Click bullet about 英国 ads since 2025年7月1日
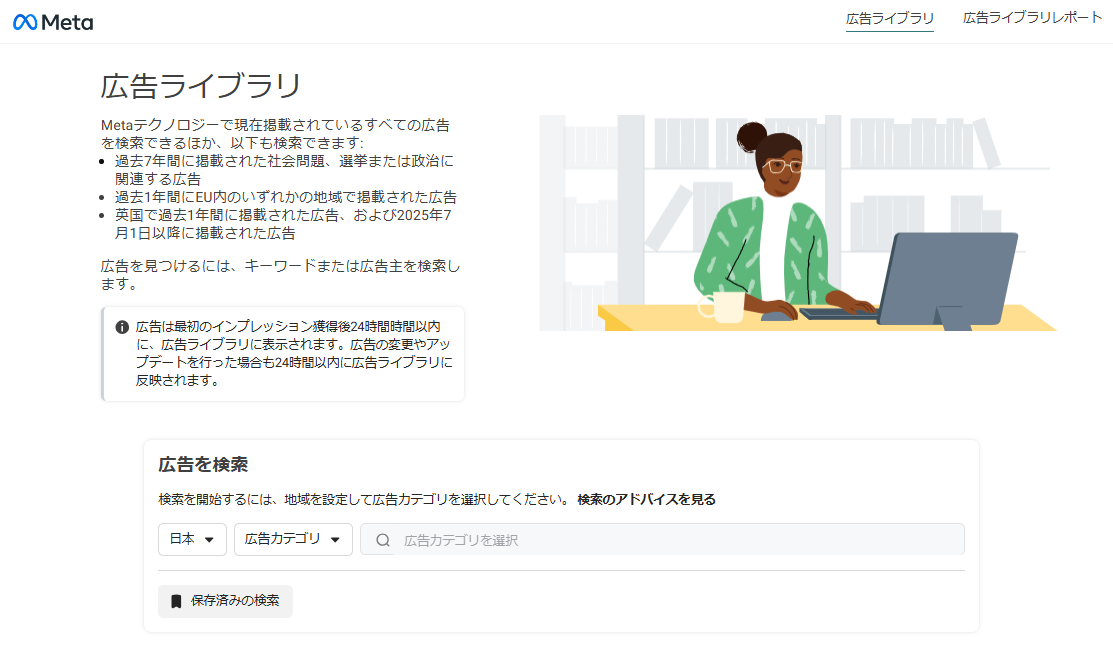This screenshot has width=1113, height=652. point(283,223)
